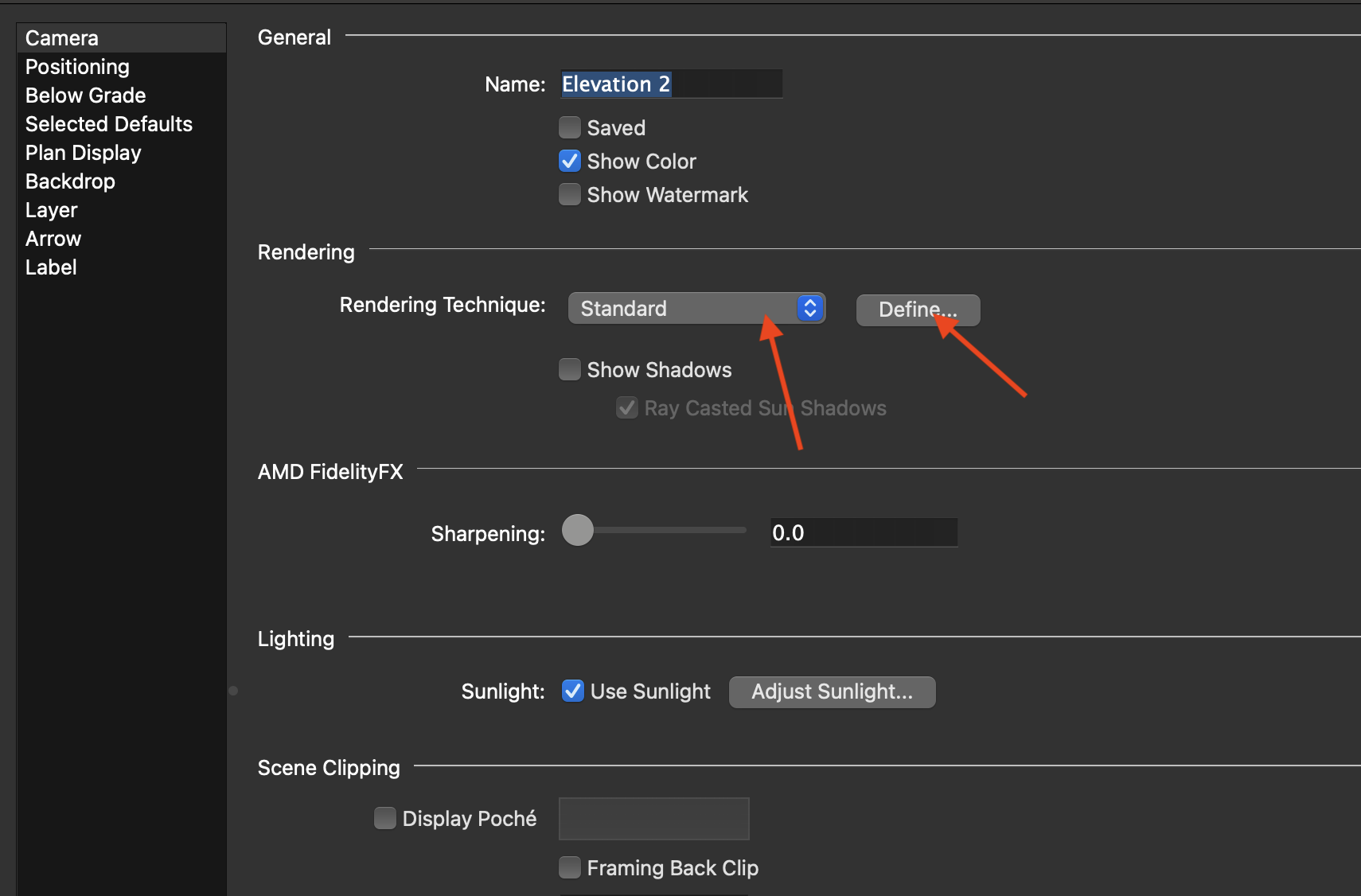Click the Sharpening slider handle

tap(578, 530)
